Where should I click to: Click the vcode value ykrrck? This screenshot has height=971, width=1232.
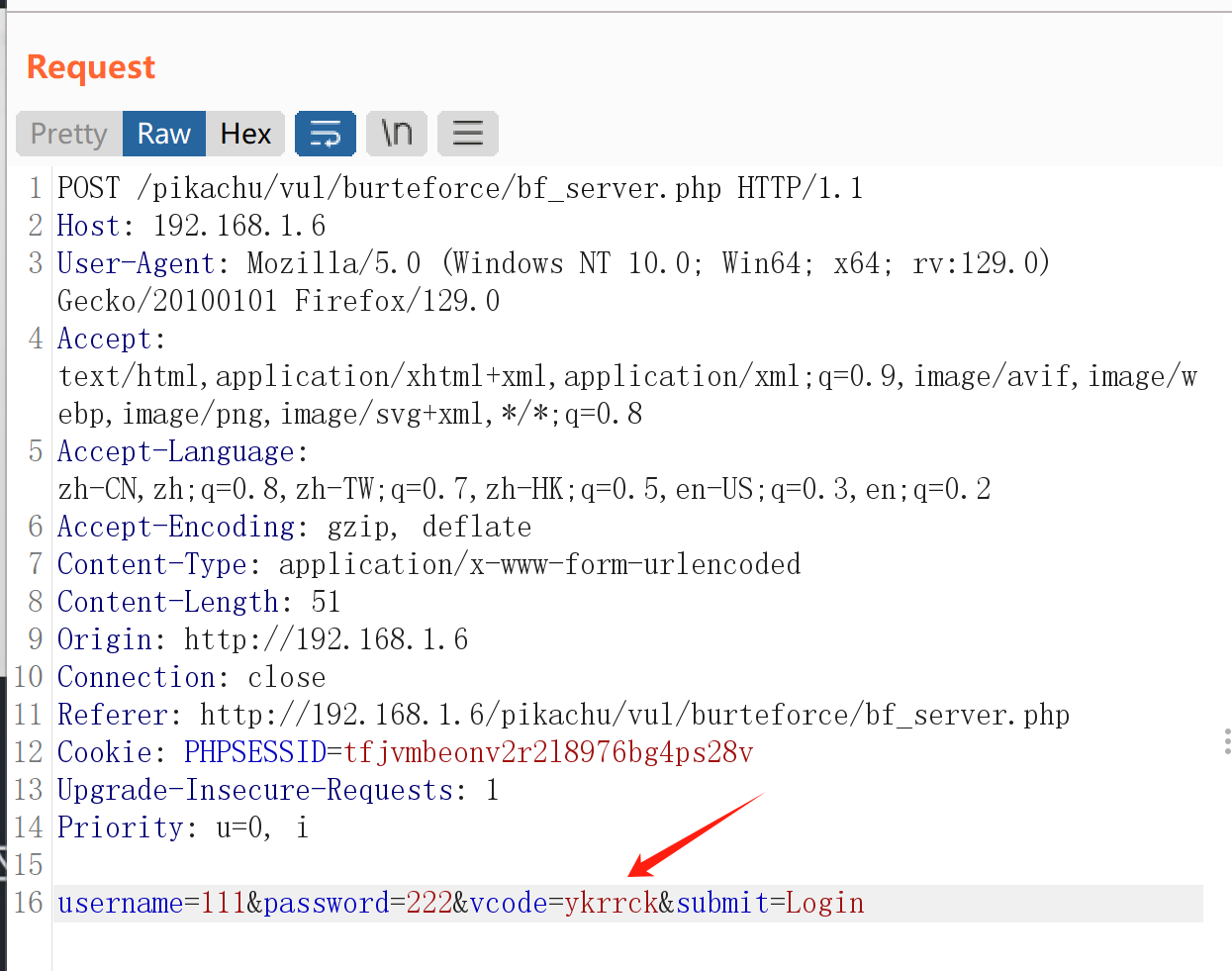pyautogui.click(x=611, y=903)
